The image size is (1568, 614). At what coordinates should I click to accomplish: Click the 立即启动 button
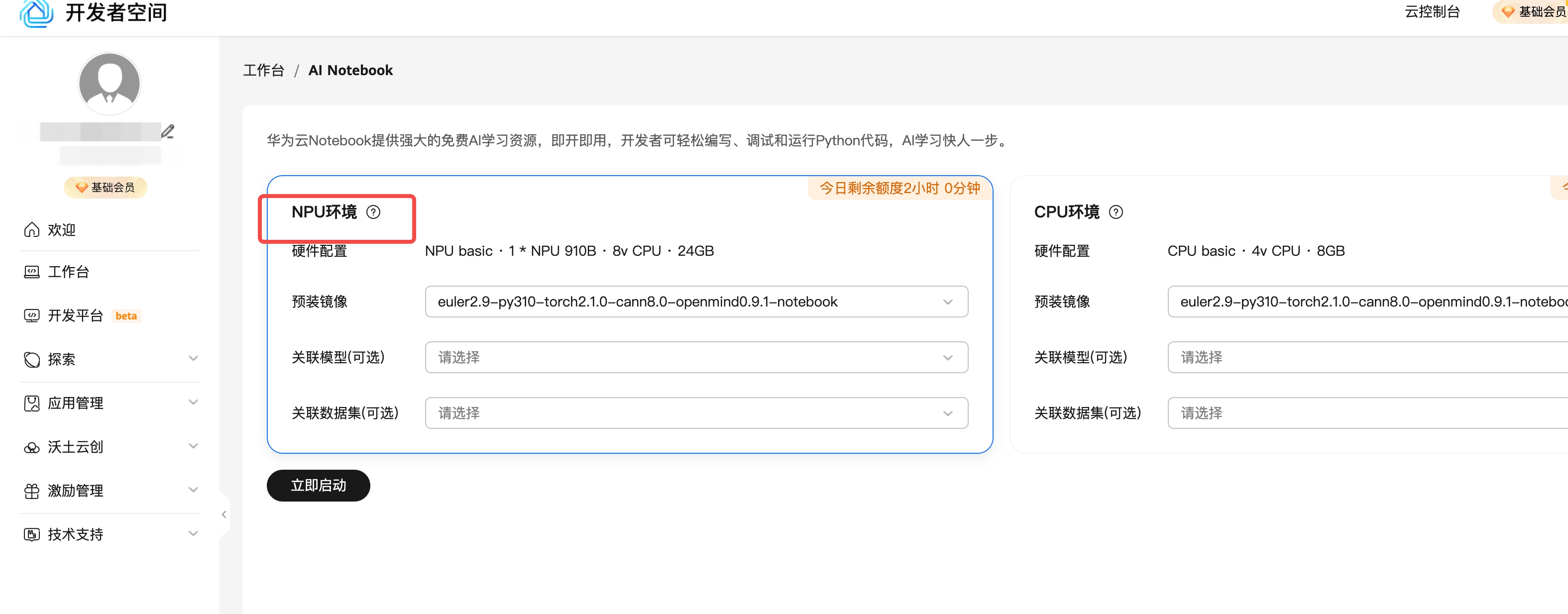pyautogui.click(x=318, y=486)
